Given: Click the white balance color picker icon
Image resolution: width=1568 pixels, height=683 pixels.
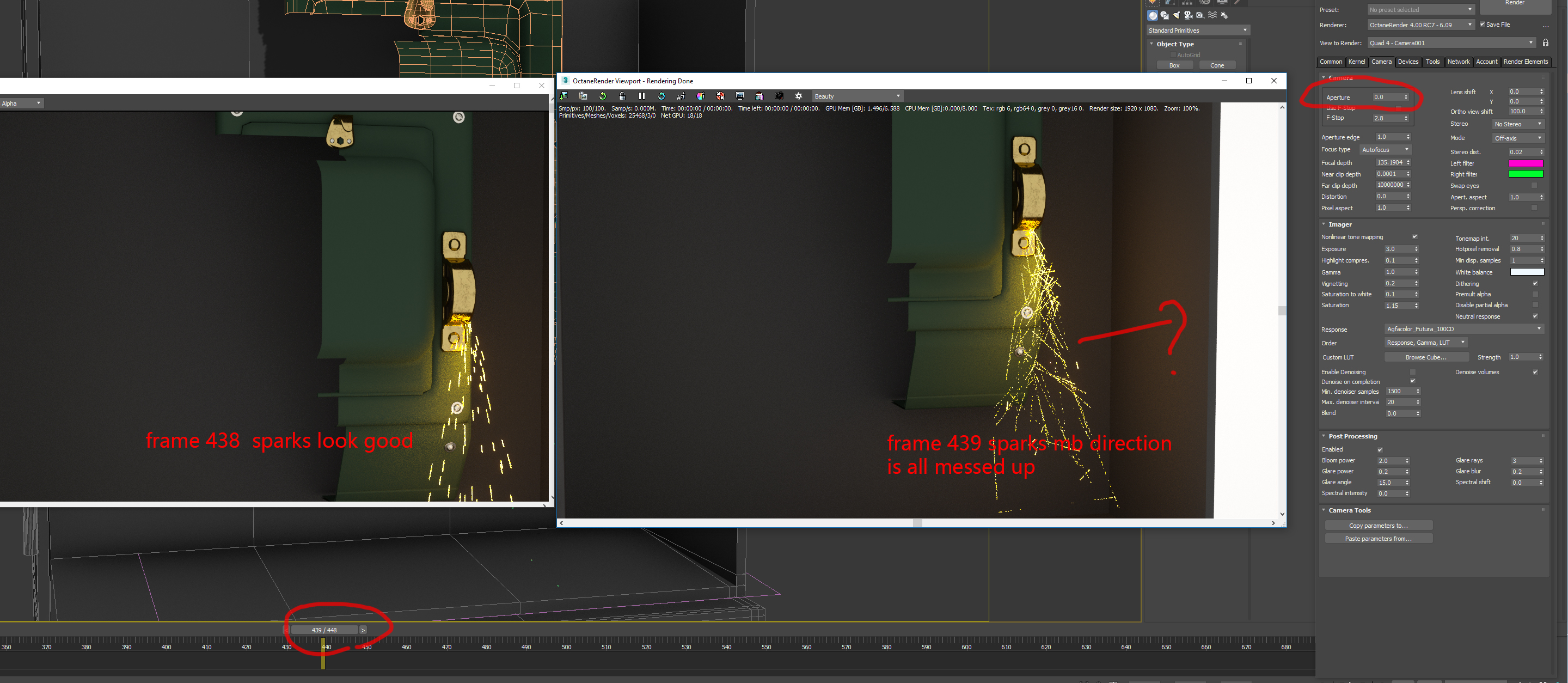Looking at the screenshot, I should pyautogui.click(x=701, y=96).
